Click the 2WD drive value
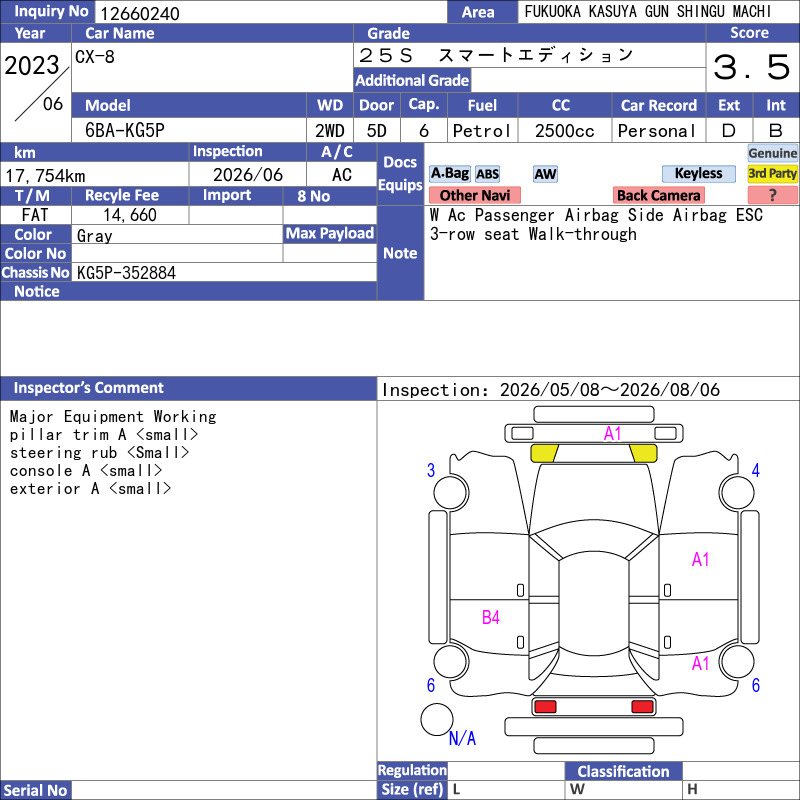Viewport: 800px width, 800px height. pyautogui.click(x=330, y=131)
